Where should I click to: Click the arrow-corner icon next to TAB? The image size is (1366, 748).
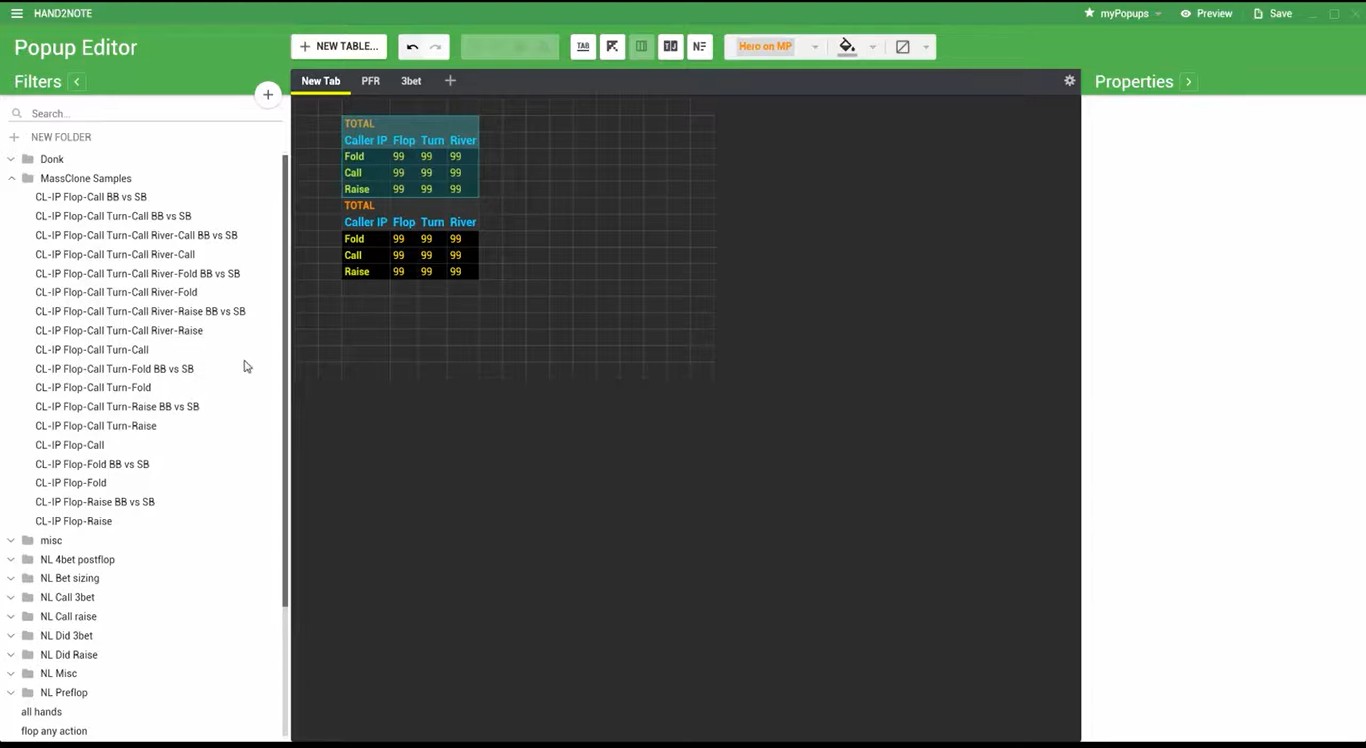612,47
